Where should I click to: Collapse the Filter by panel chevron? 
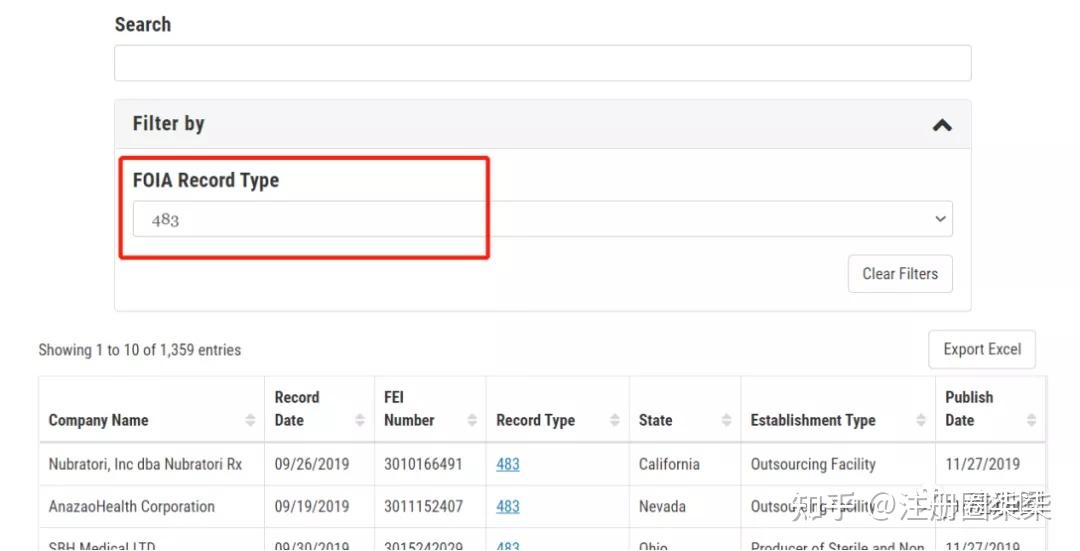pos(942,125)
